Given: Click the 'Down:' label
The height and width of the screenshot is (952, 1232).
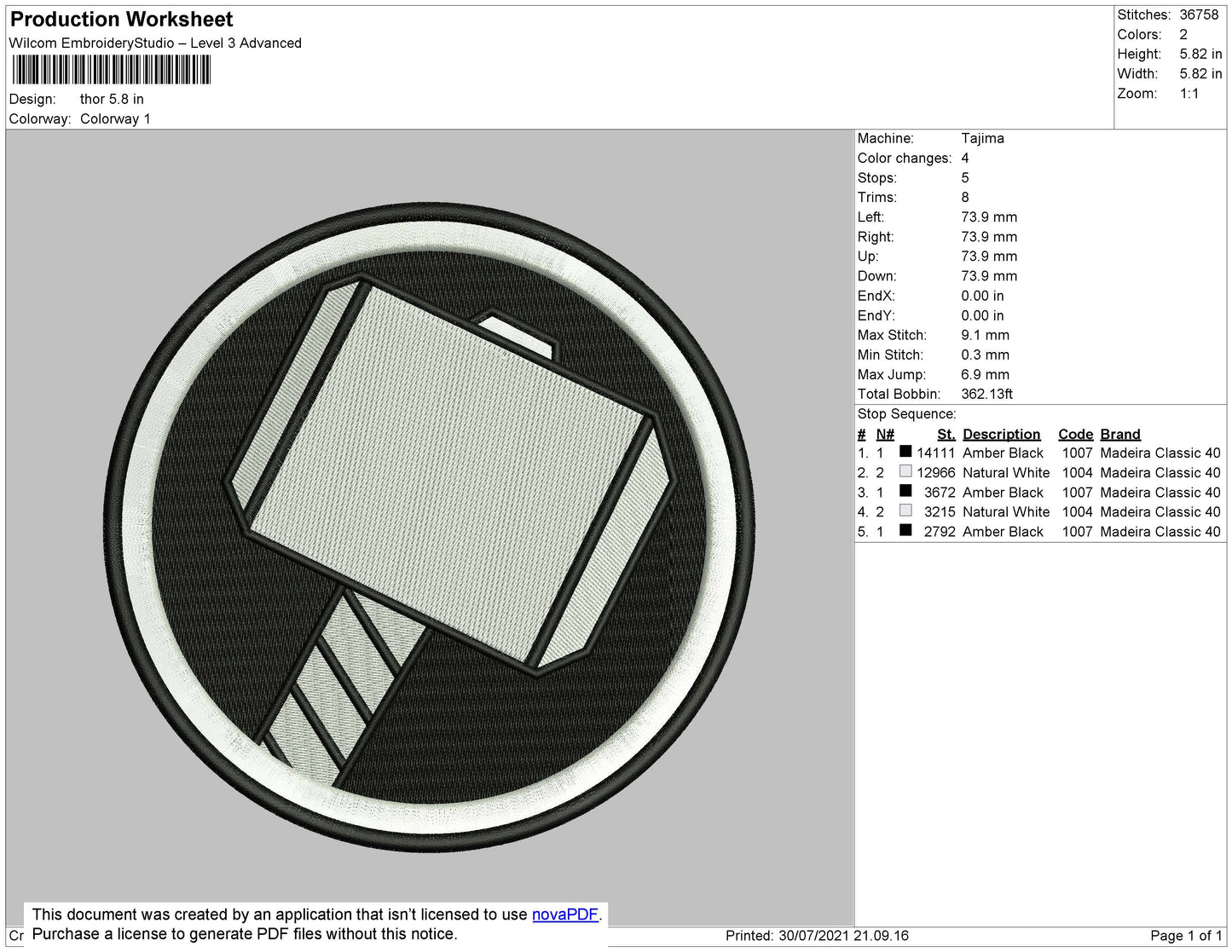Looking at the screenshot, I should click(x=877, y=276).
